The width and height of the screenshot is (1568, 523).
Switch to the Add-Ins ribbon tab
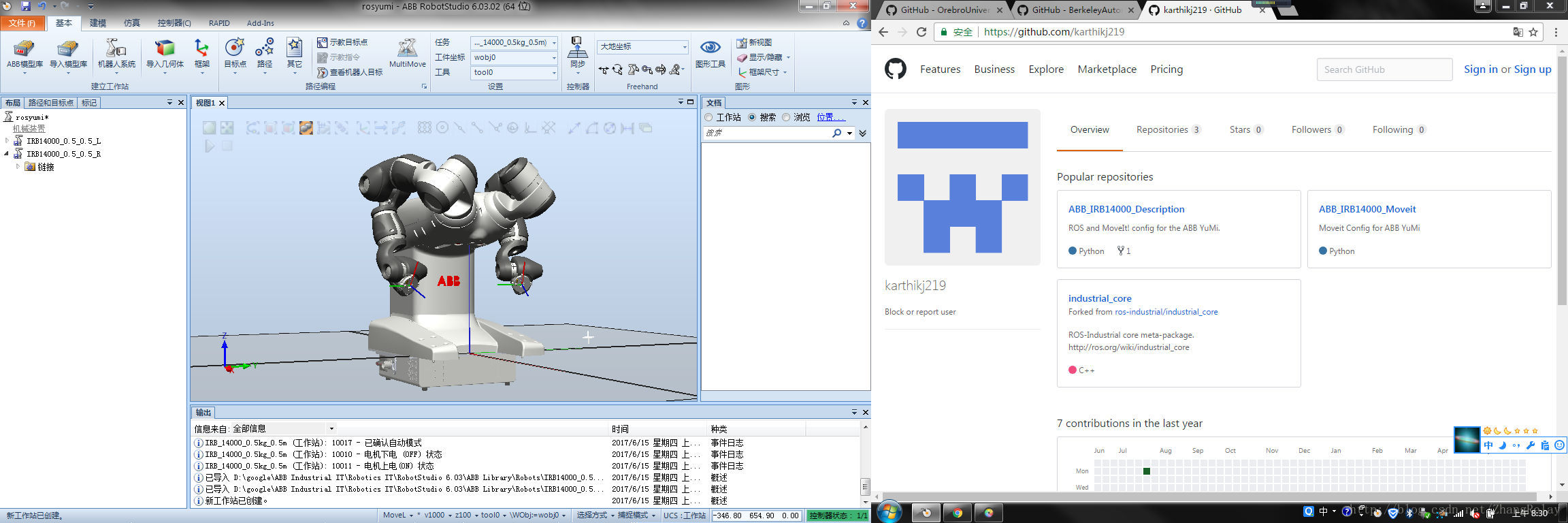261,23
